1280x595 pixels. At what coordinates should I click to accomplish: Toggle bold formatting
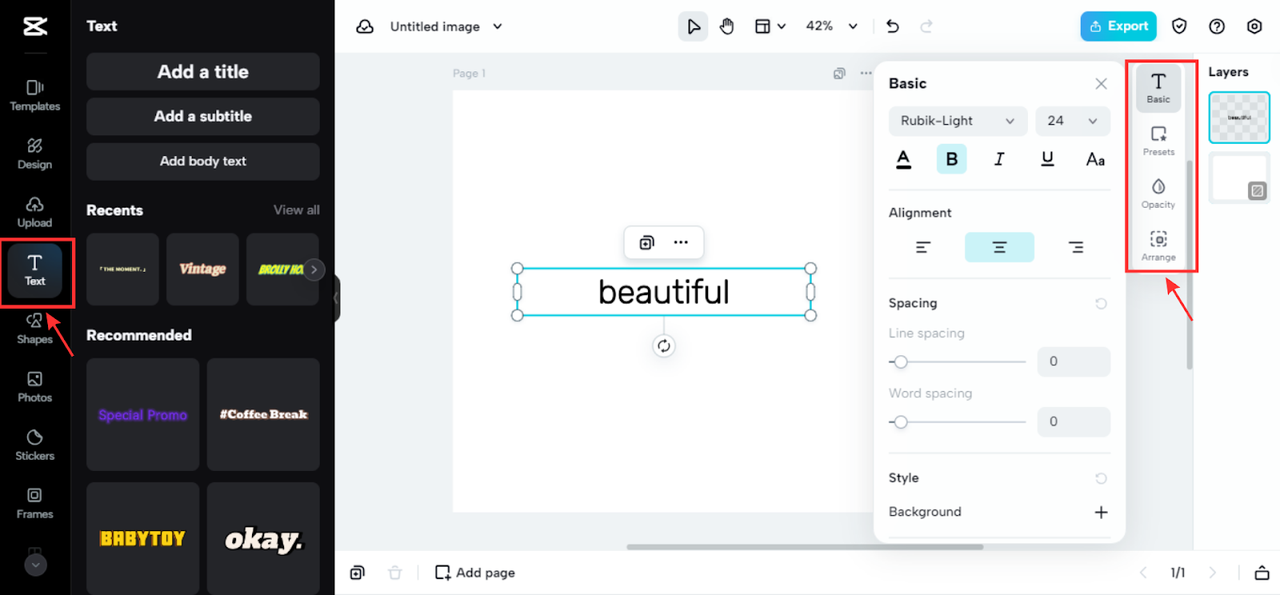coord(952,159)
